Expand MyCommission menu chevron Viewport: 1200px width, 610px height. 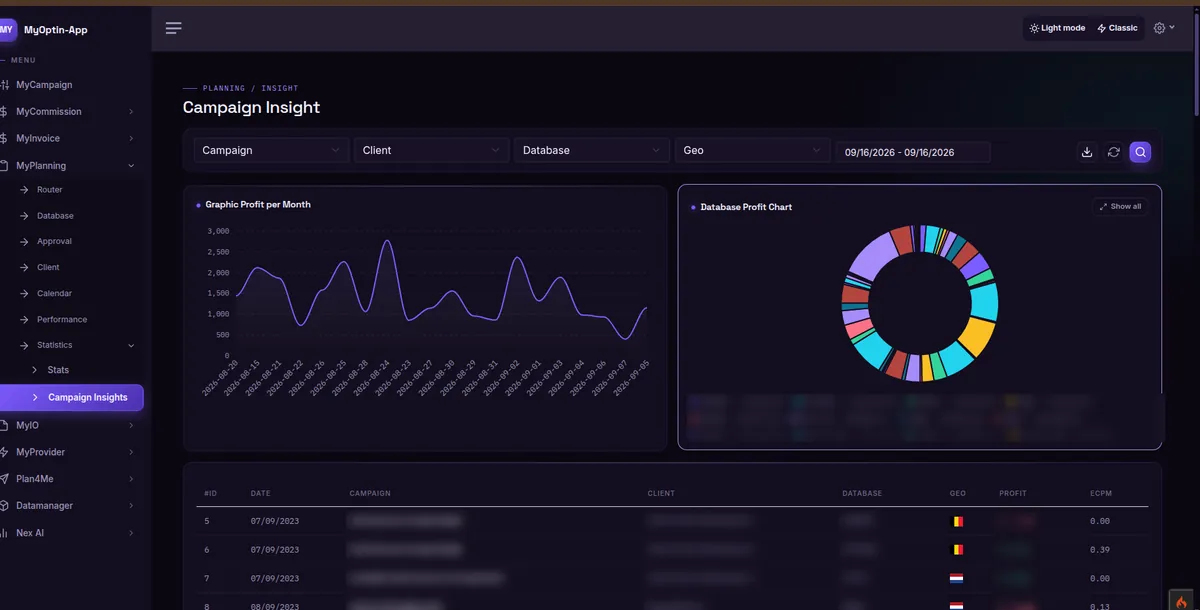[x=131, y=112]
